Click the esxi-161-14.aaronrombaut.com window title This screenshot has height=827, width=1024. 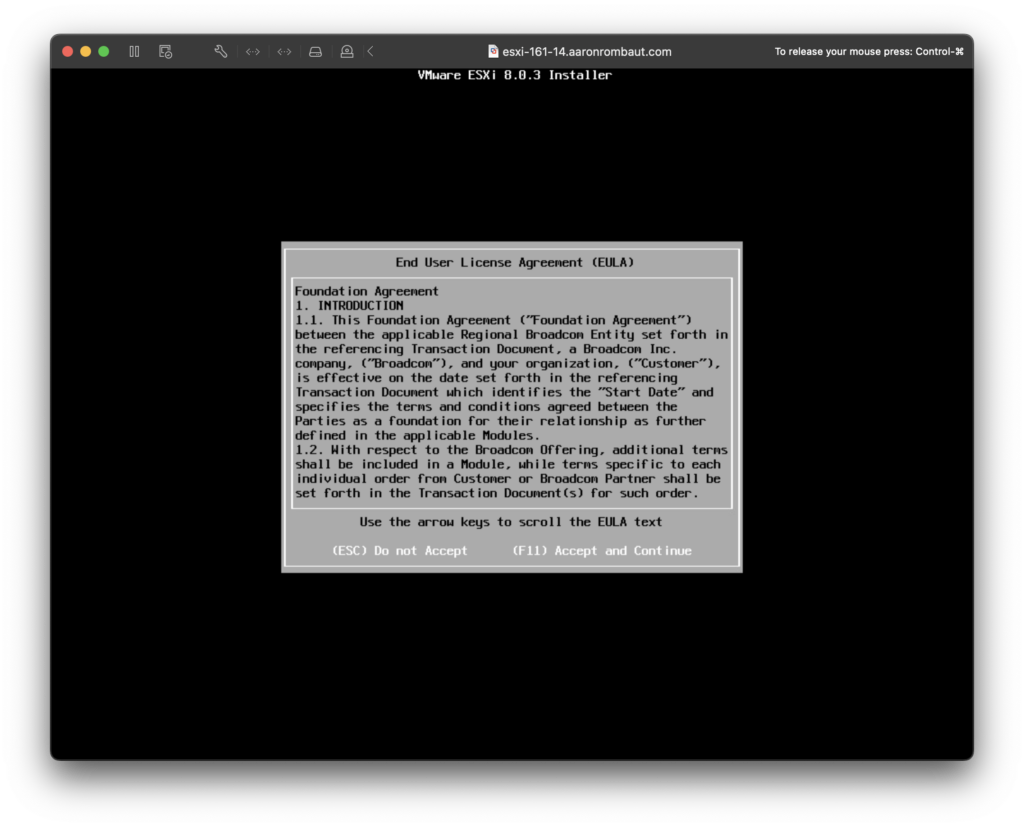click(586, 51)
